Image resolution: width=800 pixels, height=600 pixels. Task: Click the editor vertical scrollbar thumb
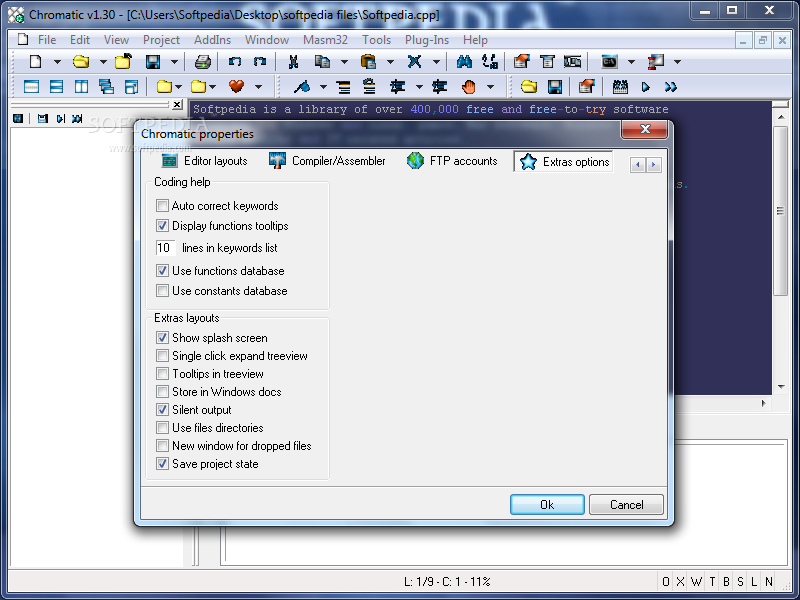[x=781, y=211]
